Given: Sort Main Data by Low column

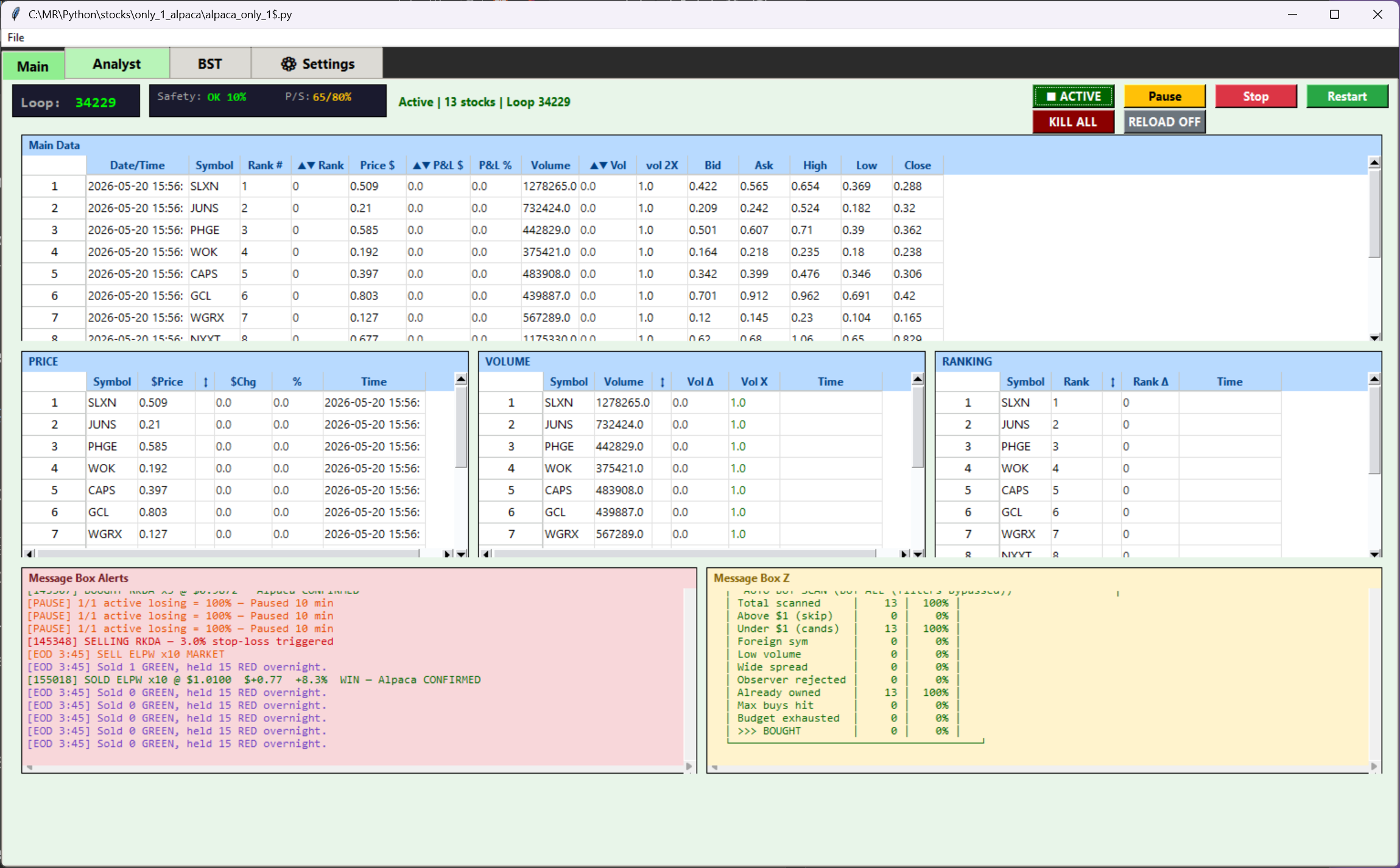Looking at the screenshot, I should 866,166.
